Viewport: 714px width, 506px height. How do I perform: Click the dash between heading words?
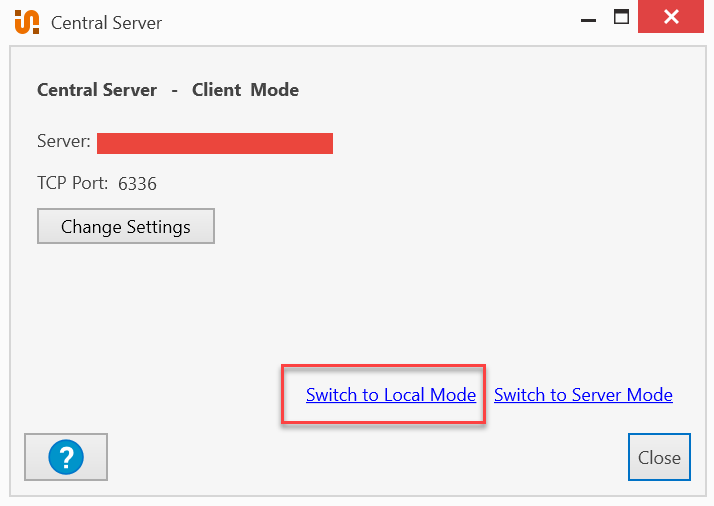[x=174, y=90]
